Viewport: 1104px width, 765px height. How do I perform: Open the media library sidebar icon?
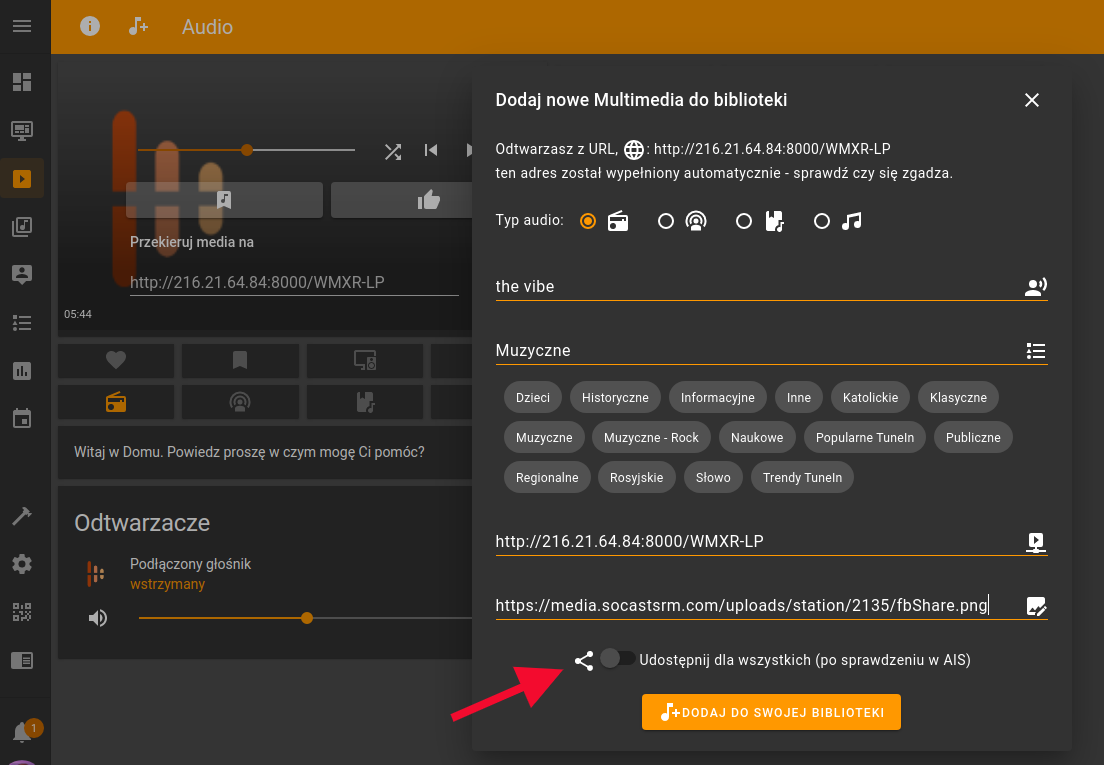(x=22, y=227)
